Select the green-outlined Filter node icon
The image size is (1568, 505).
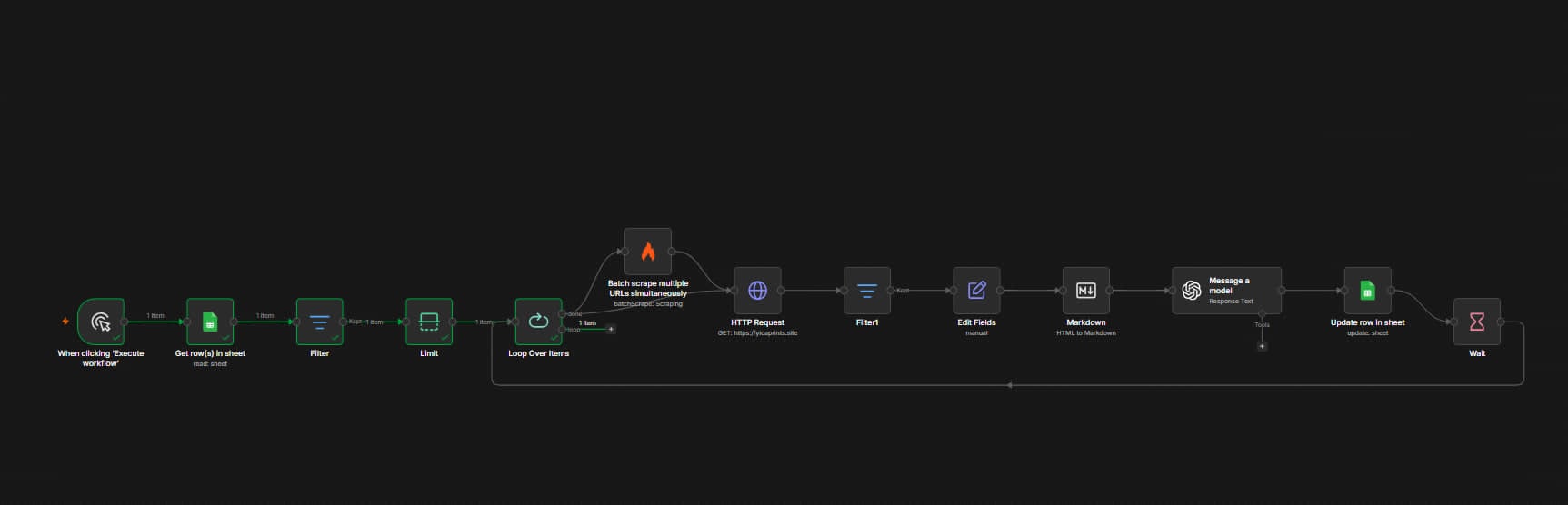tap(320, 322)
